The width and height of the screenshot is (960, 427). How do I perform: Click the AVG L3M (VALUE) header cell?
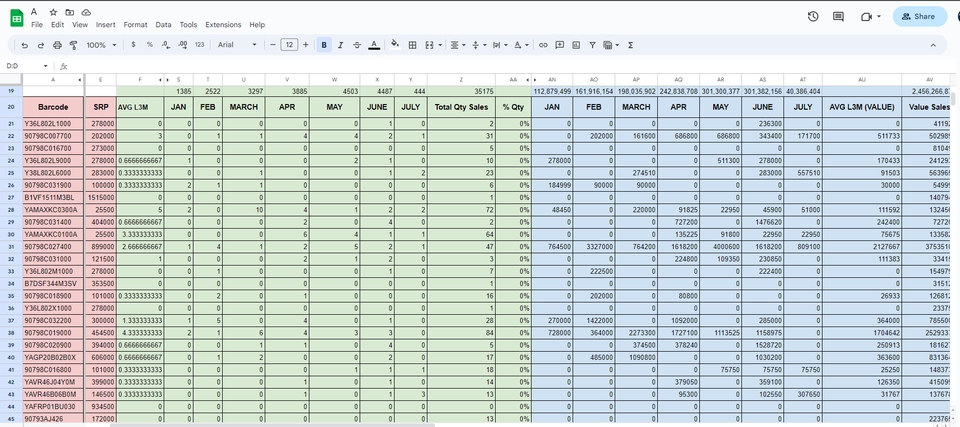coord(861,107)
